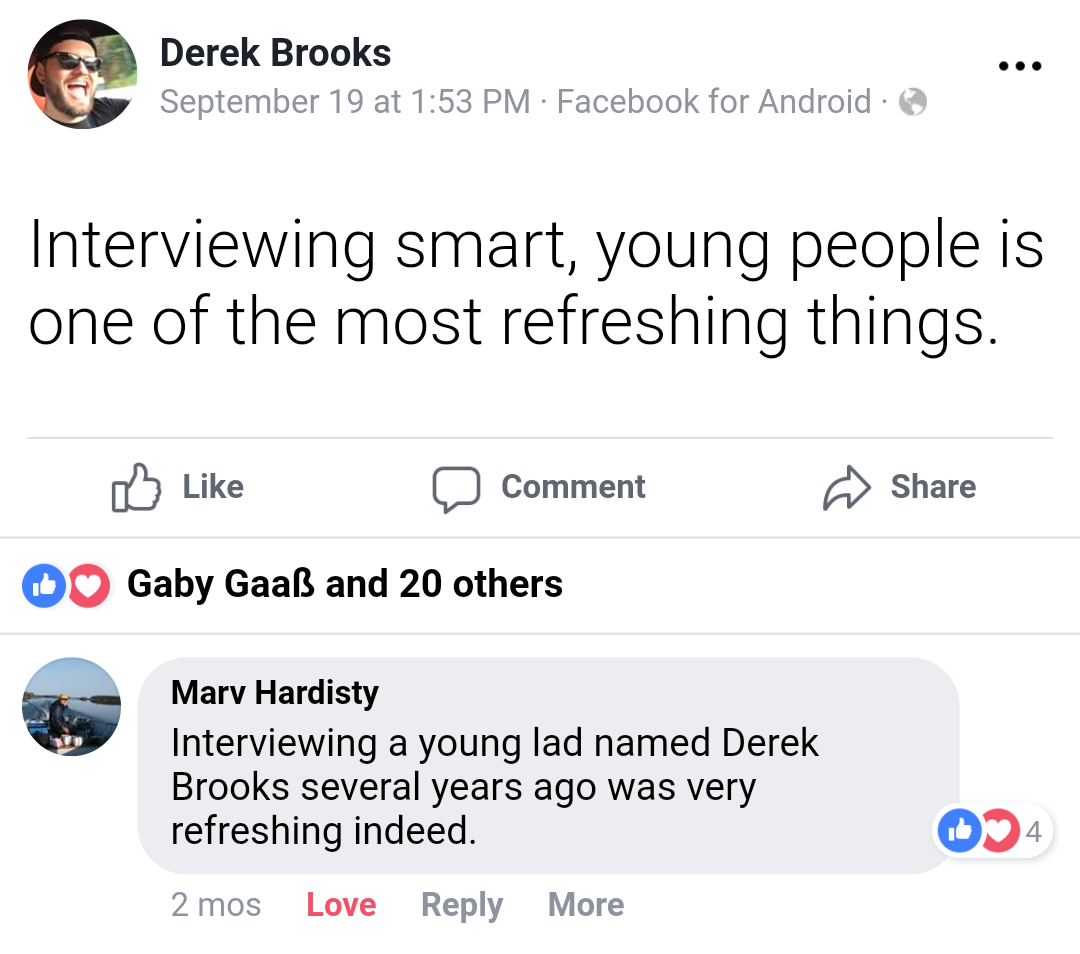This screenshot has height=954, width=1080.
Task: Click the 2 mos comment timestamp
Action: click(216, 905)
